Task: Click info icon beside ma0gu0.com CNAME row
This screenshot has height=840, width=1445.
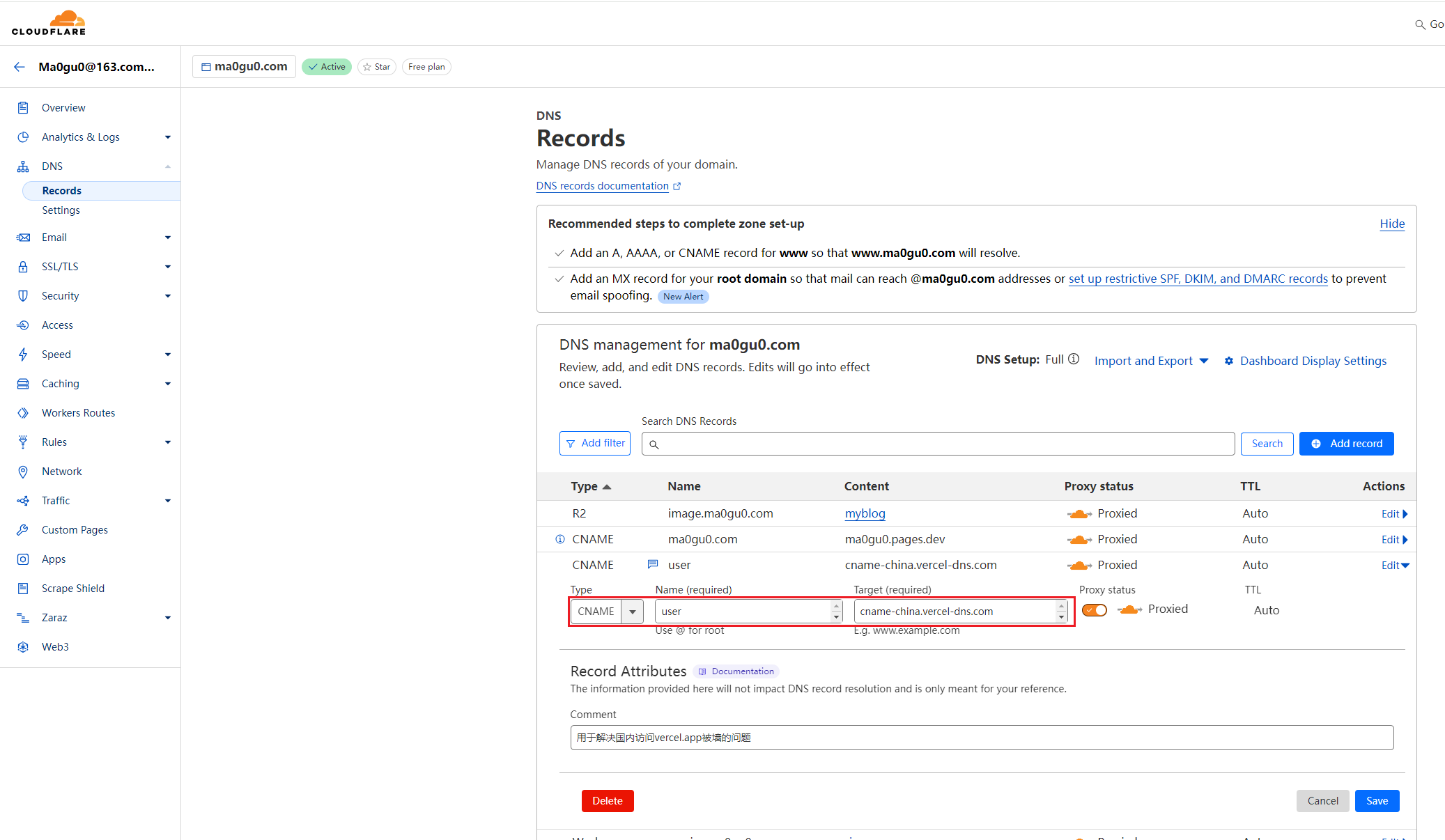Action: (x=559, y=539)
